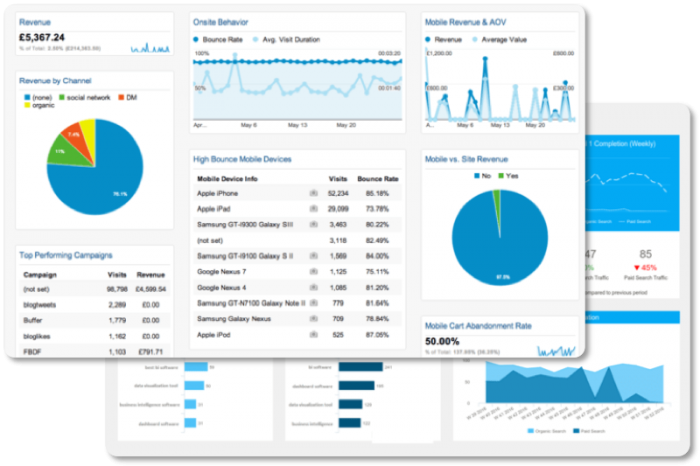The image size is (700, 466).
Task: Click the red down arrow beside 45%
Action: tap(637, 268)
